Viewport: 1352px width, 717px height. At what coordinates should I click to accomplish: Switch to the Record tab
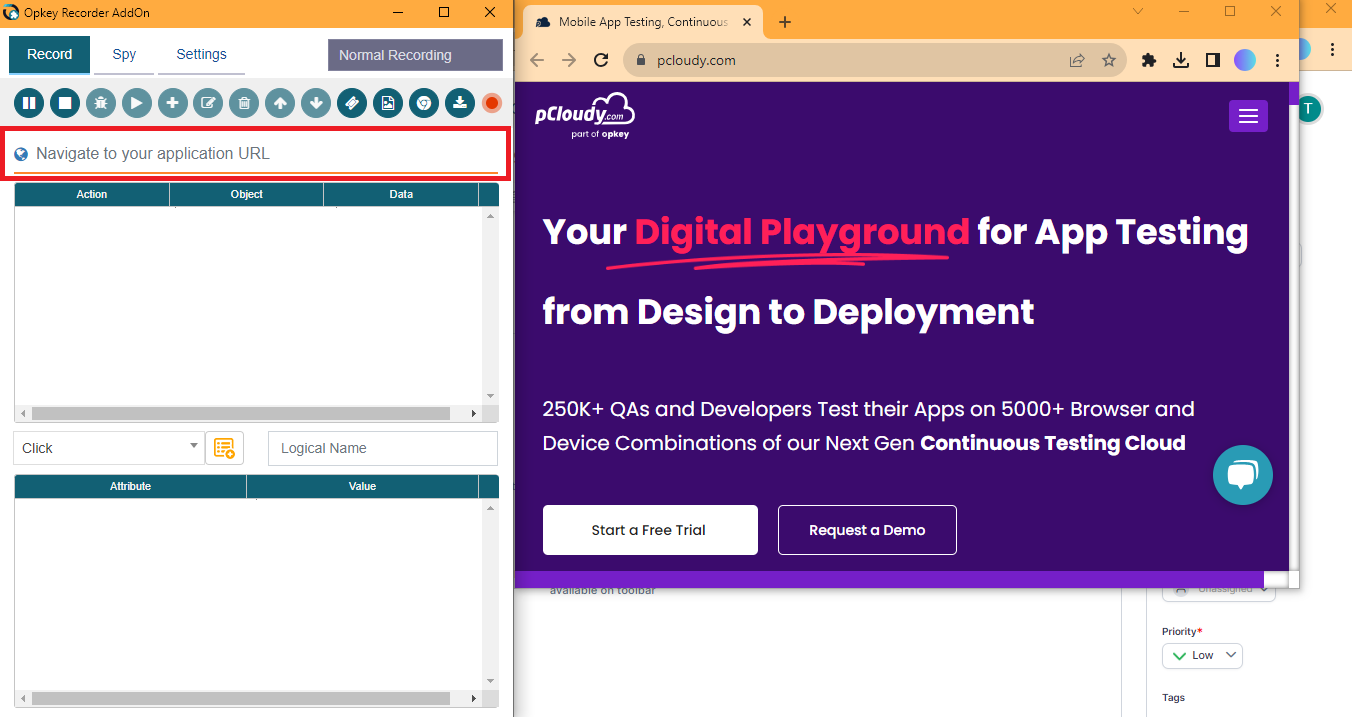click(50, 55)
